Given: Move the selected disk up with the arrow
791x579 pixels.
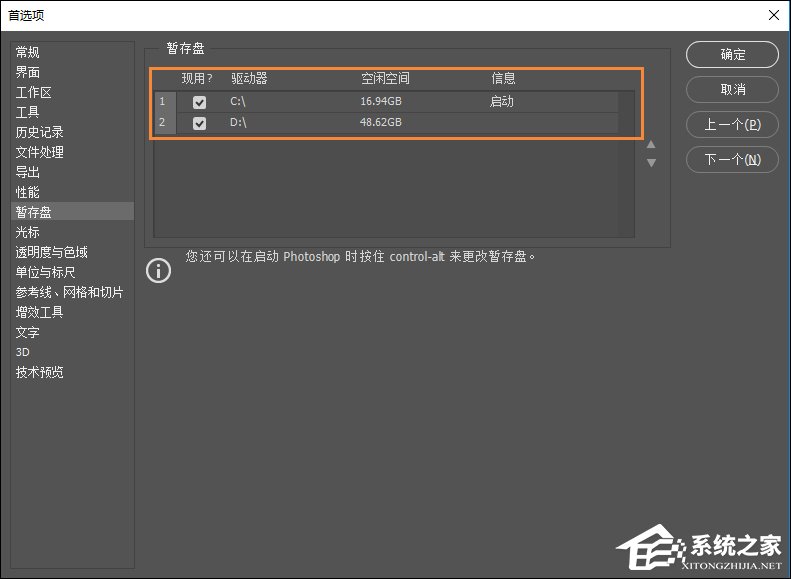Looking at the screenshot, I should 651,145.
